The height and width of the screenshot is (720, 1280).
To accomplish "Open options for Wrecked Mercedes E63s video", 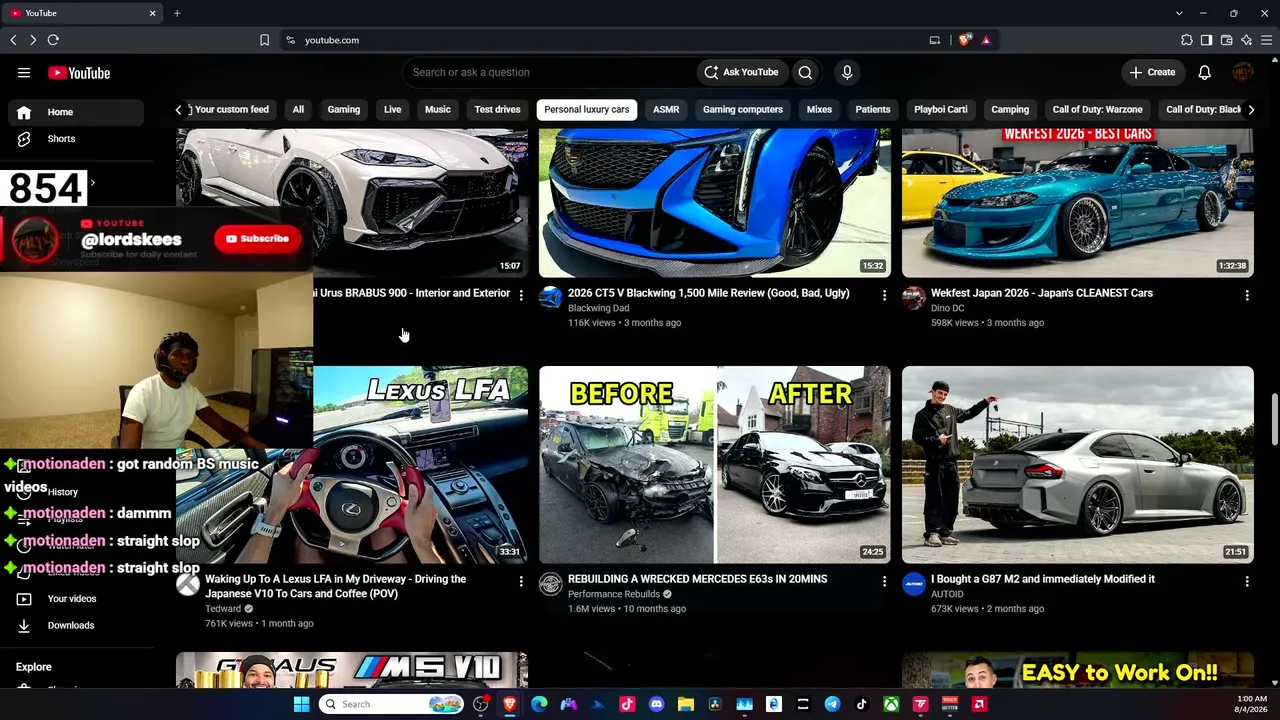I will point(884,581).
